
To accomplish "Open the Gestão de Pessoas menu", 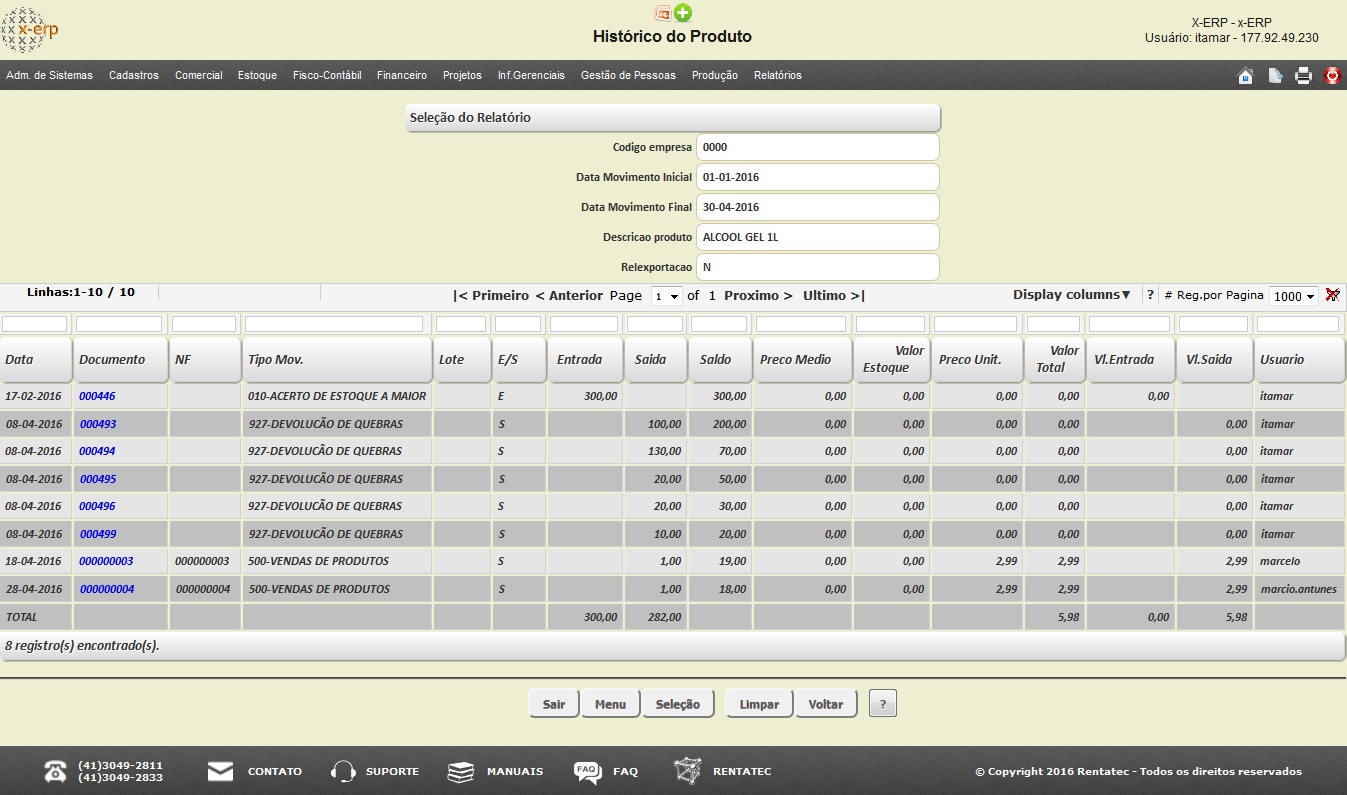I will pos(628,75).
